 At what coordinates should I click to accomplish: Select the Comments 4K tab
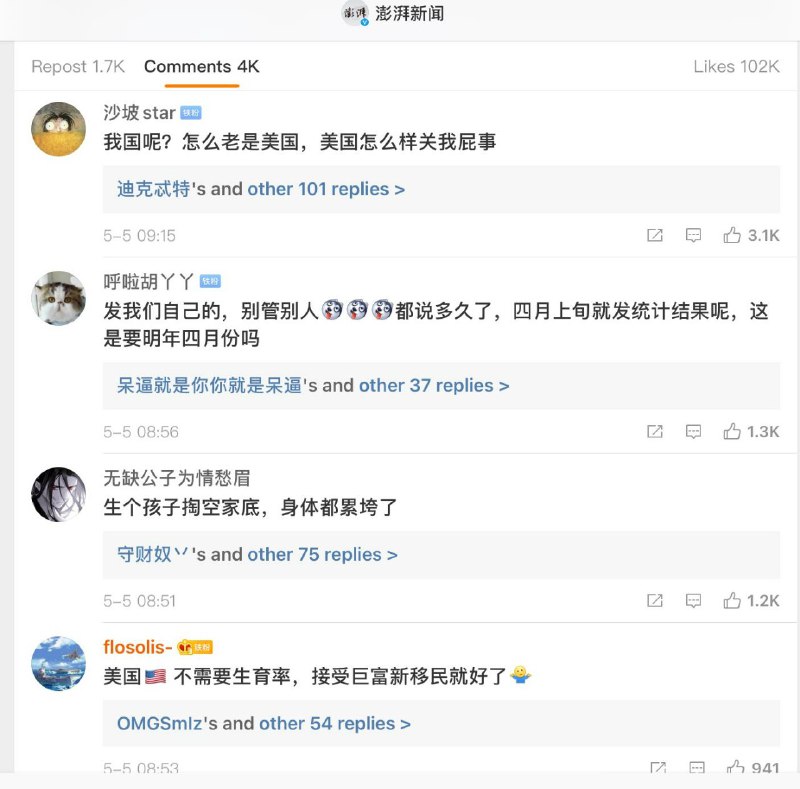201,67
